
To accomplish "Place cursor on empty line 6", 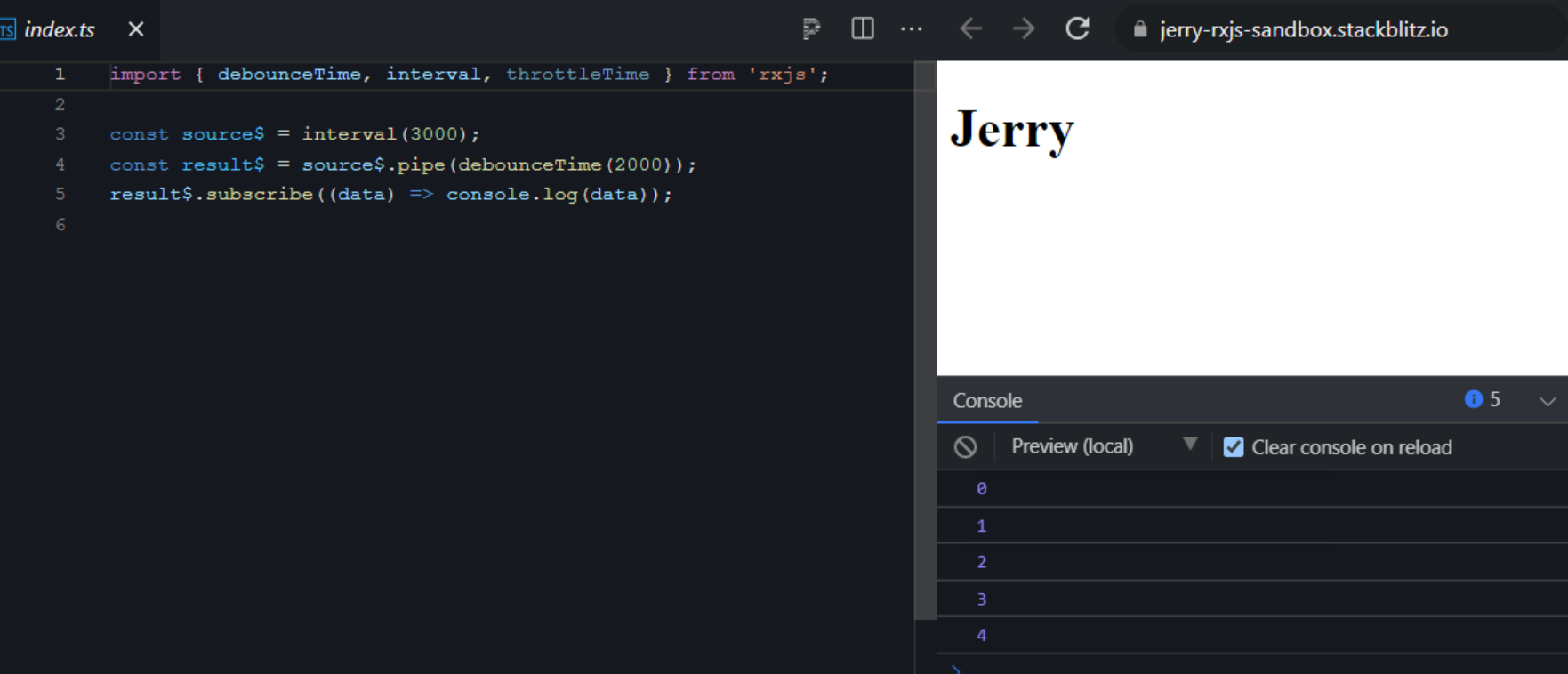I will click(x=511, y=225).
